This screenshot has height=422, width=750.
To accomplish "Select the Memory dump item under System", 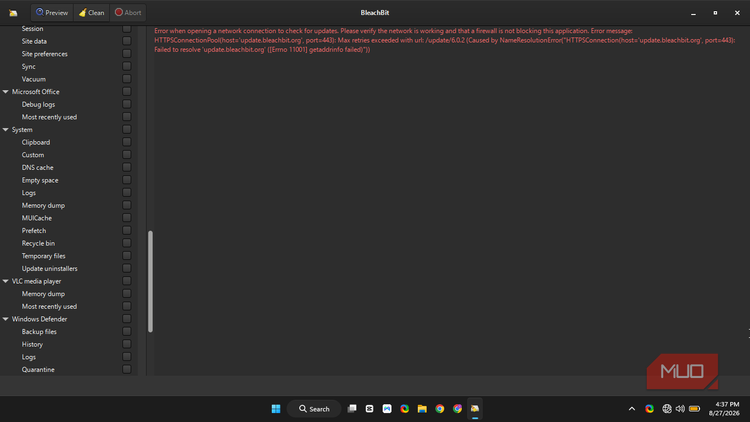I will tap(43, 205).
